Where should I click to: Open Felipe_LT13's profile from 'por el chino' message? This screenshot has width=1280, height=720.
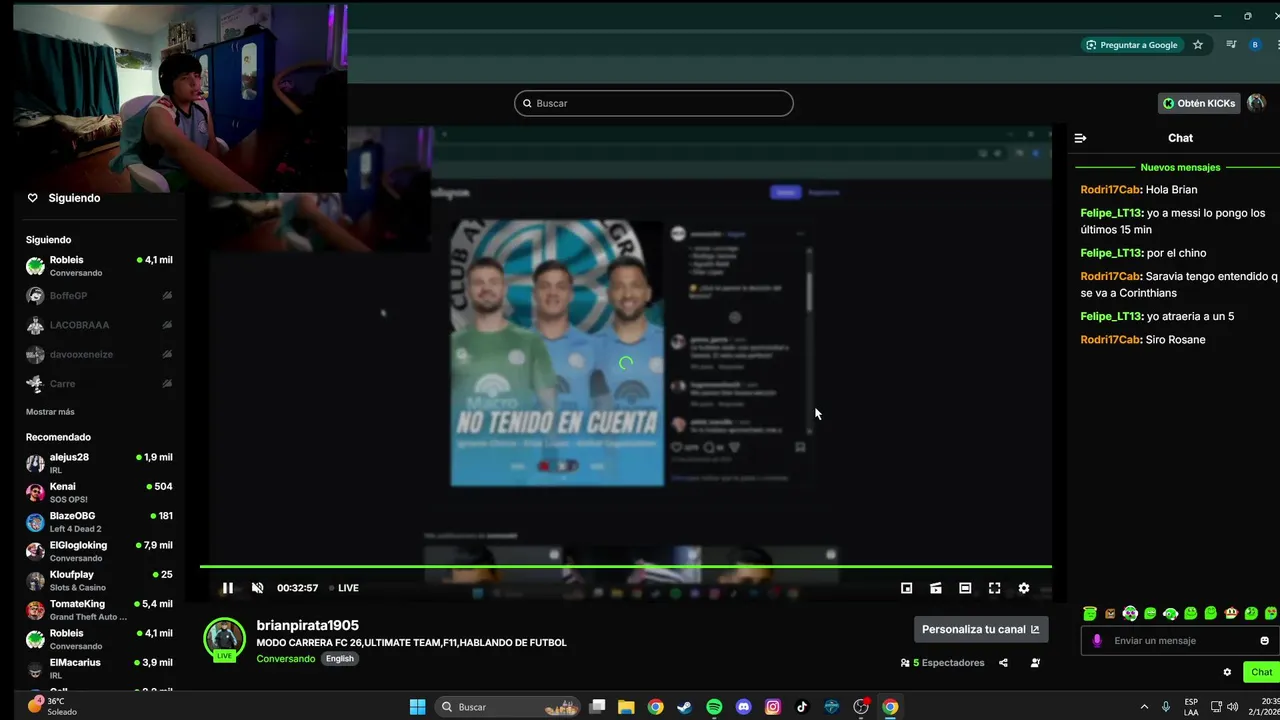[1111, 253]
